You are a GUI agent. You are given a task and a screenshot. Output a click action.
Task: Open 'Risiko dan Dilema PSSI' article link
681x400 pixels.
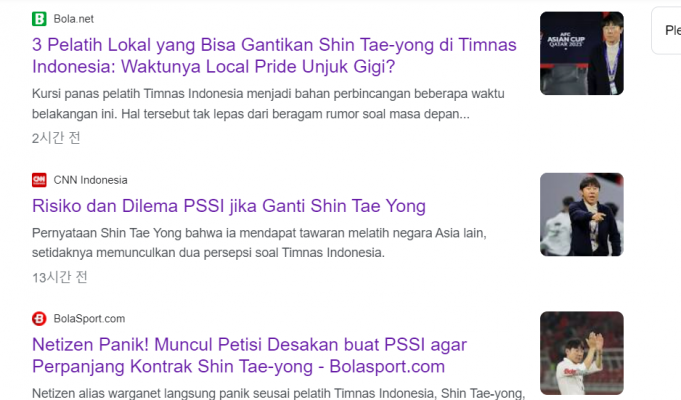click(x=229, y=206)
